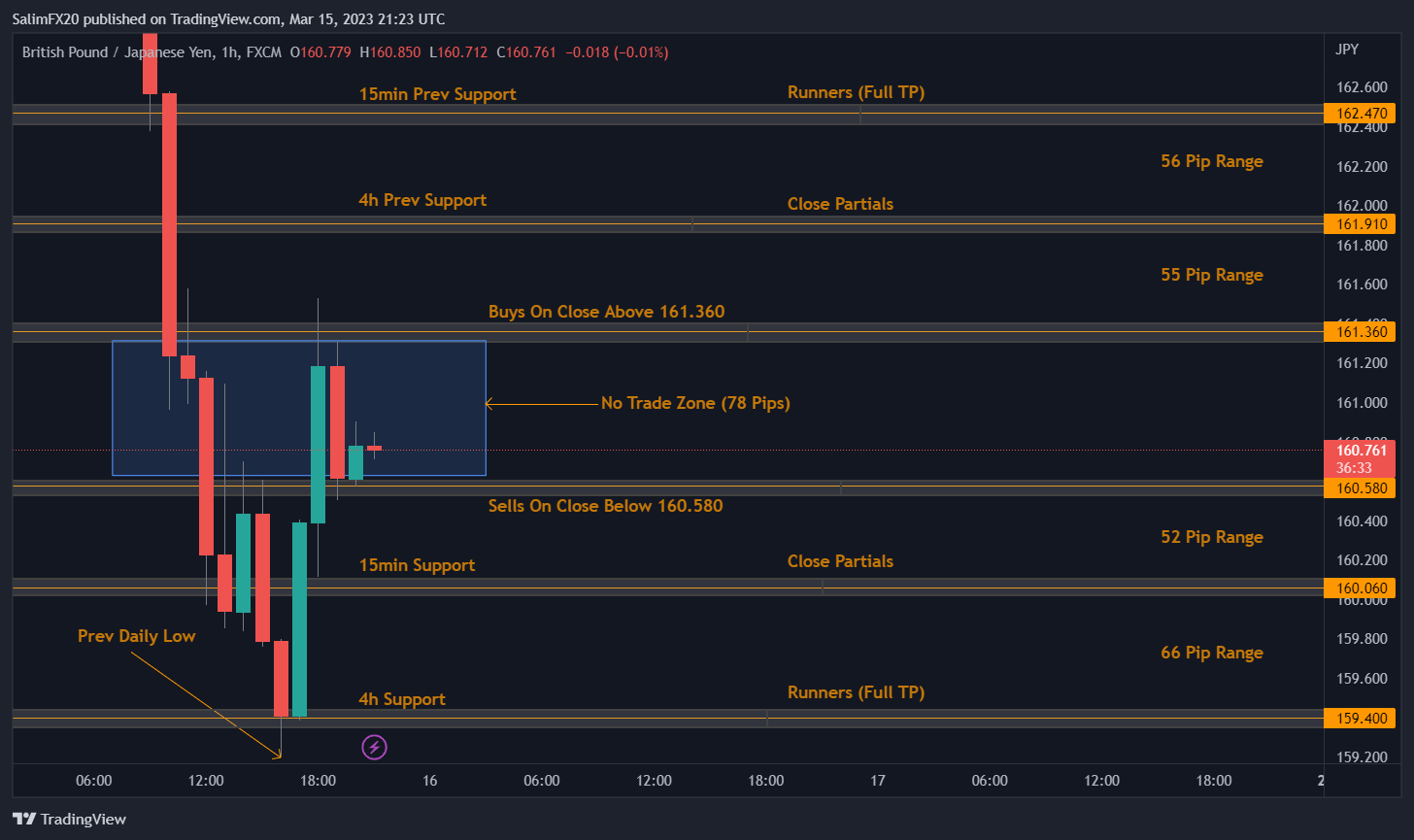Select the 'Sells On Close Below 160.580' annotation
Image resolution: width=1414 pixels, height=840 pixels.
[x=605, y=506]
